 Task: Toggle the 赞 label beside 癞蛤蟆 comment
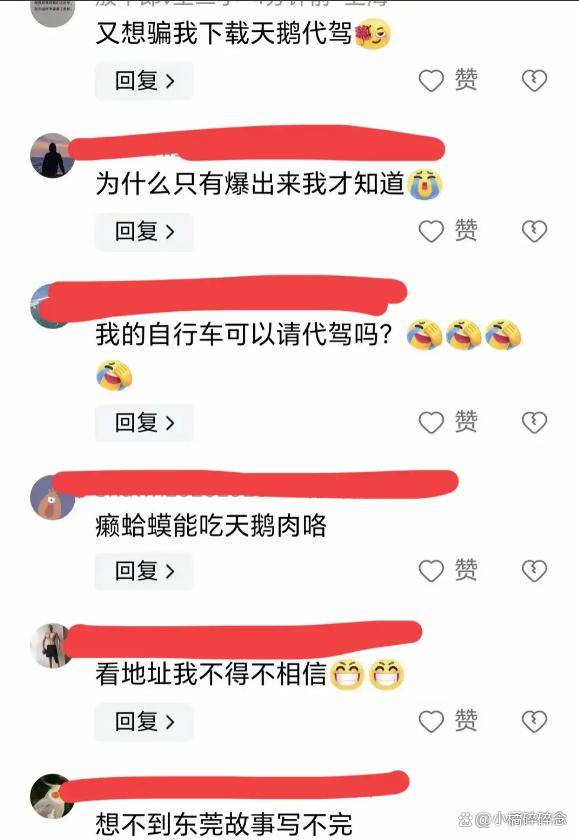[x=466, y=569]
